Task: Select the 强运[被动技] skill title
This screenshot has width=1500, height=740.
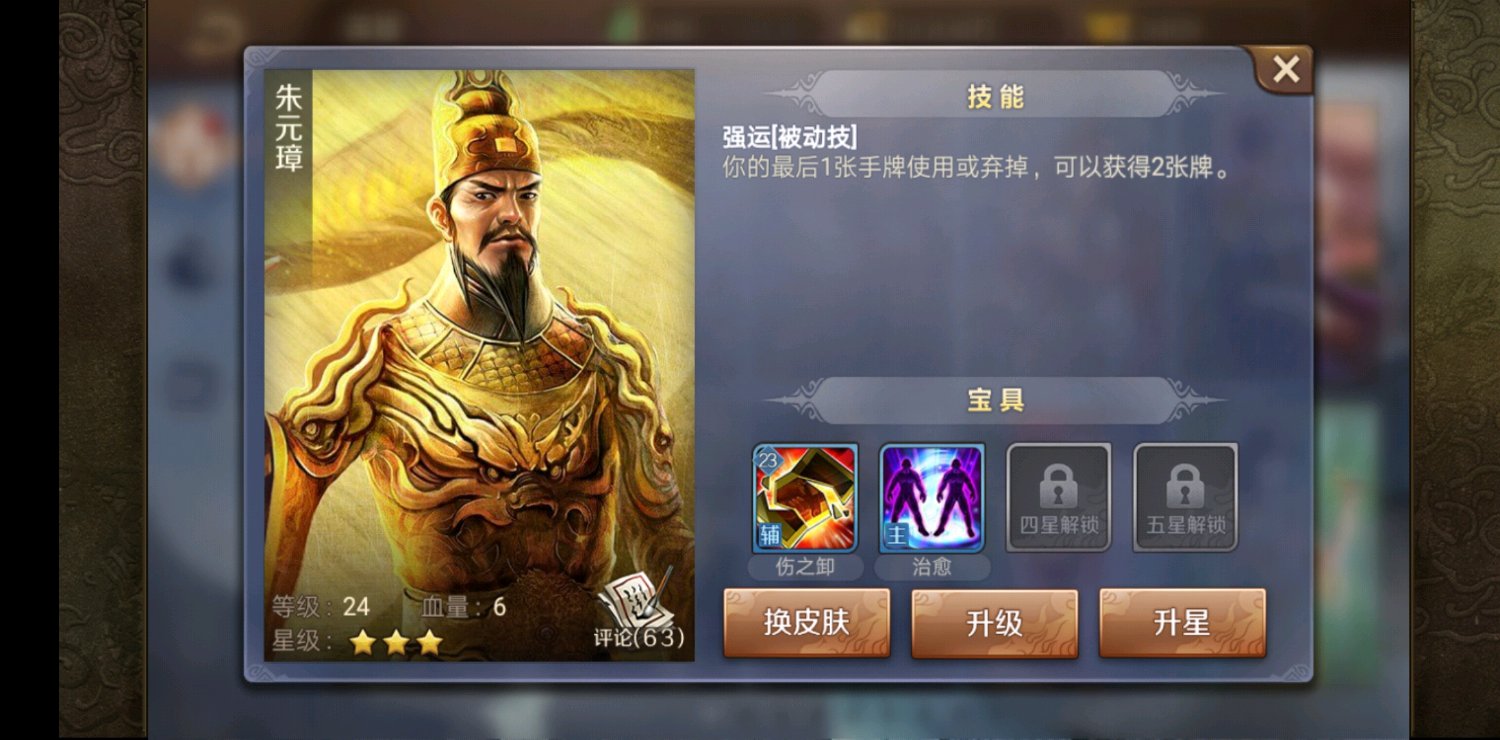Action: pos(790,136)
